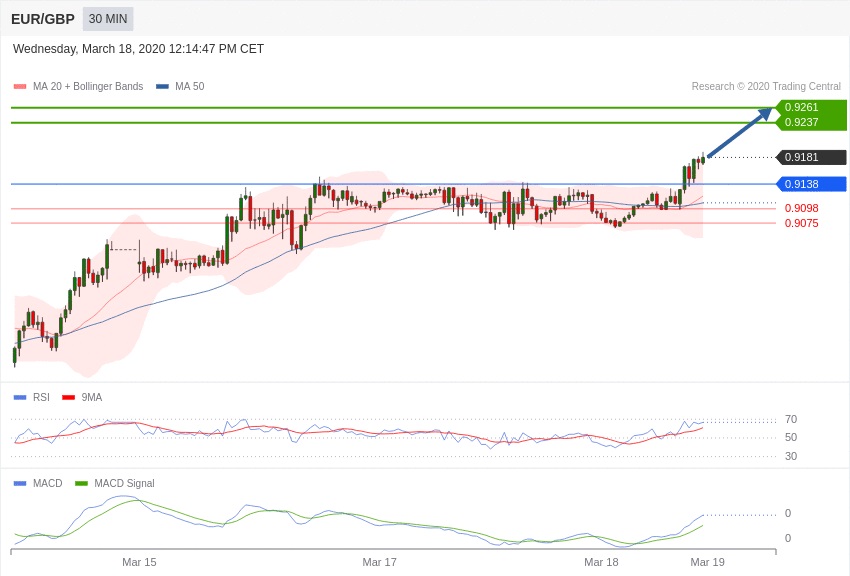Viewport: 850px width, 576px height.
Task: Click the MACD Signal green legend swatch
Action: (x=81, y=483)
